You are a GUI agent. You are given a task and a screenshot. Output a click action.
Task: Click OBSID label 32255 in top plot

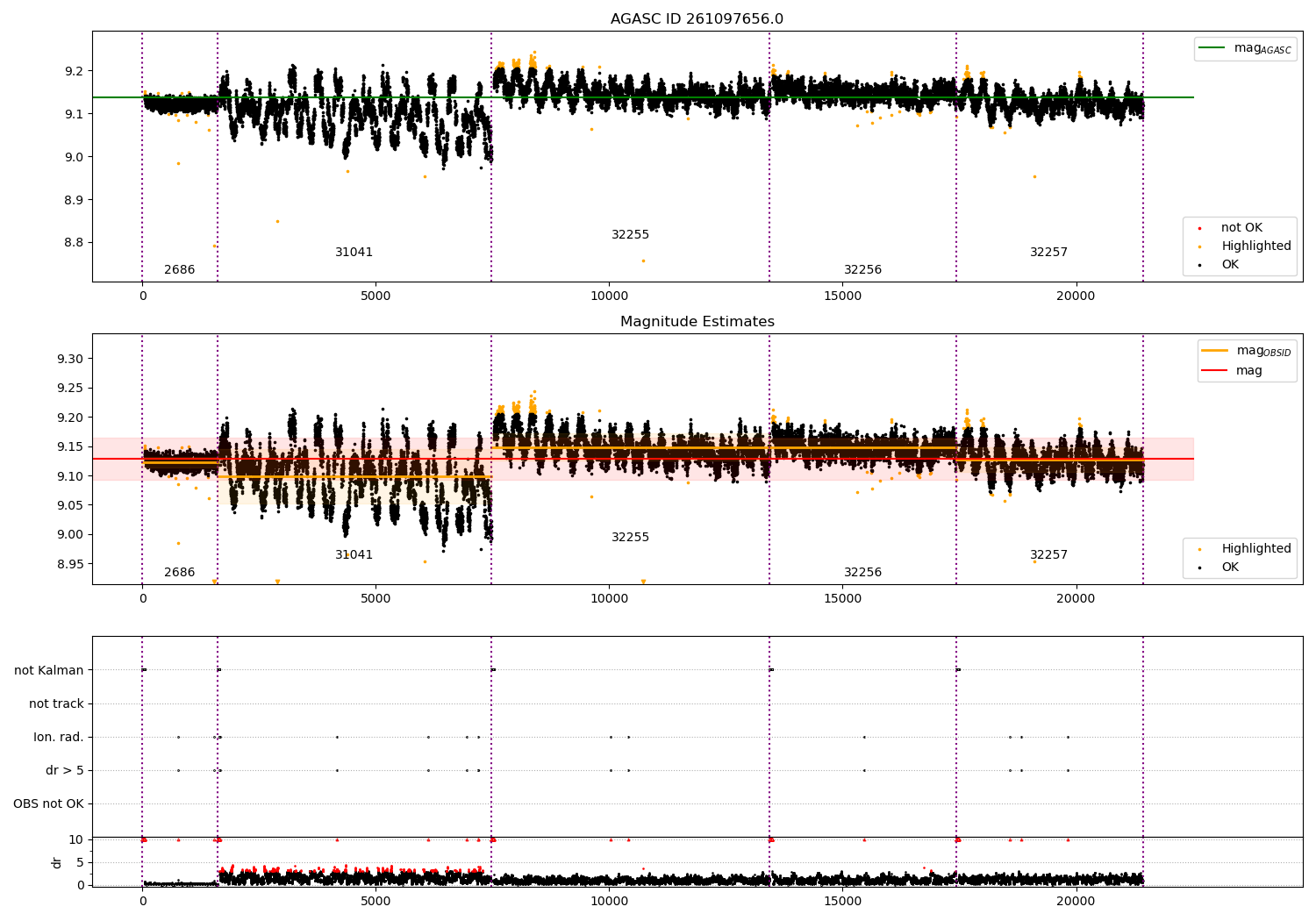pyautogui.click(x=631, y=235)
